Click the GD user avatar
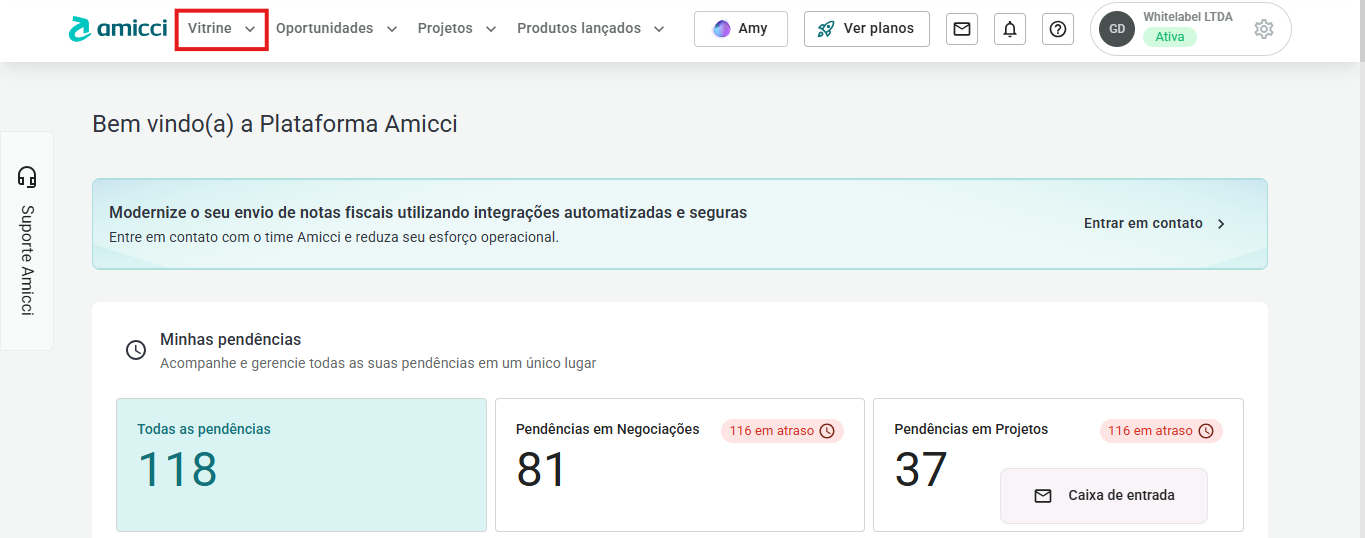1365x538 pixels. click(1116, 29)
